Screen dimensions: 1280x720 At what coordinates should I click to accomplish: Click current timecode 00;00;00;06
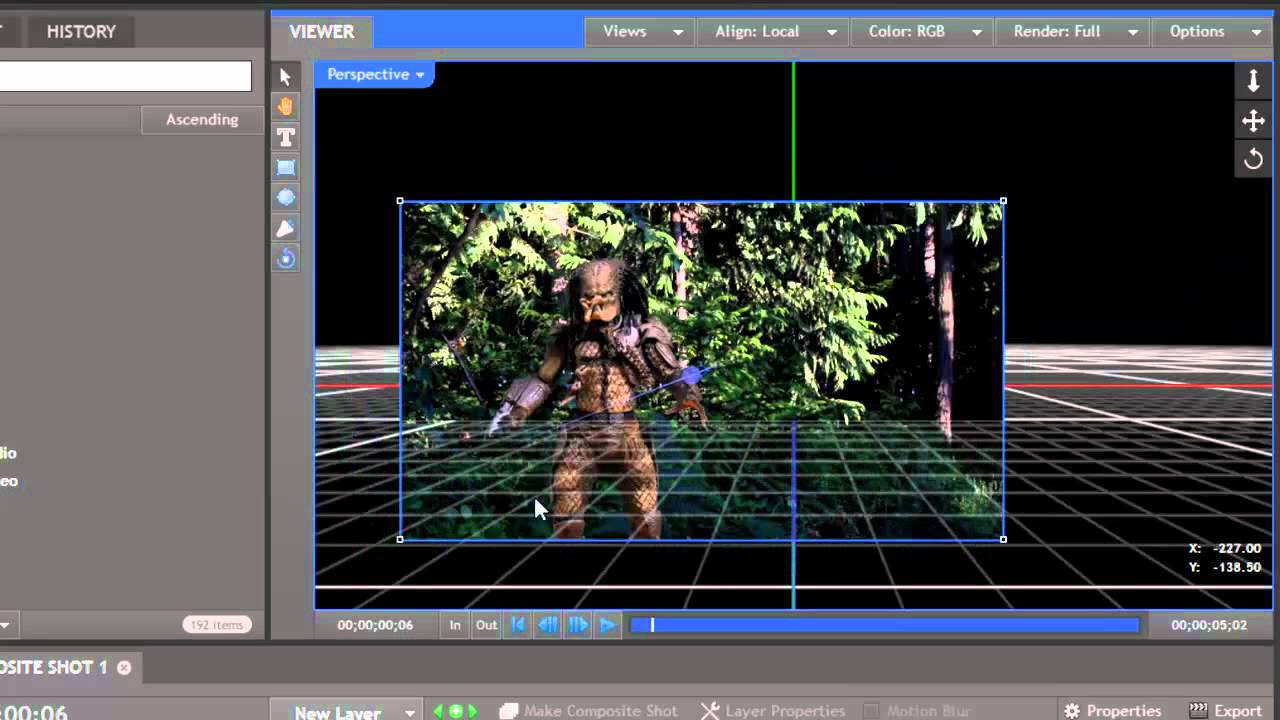375,625
